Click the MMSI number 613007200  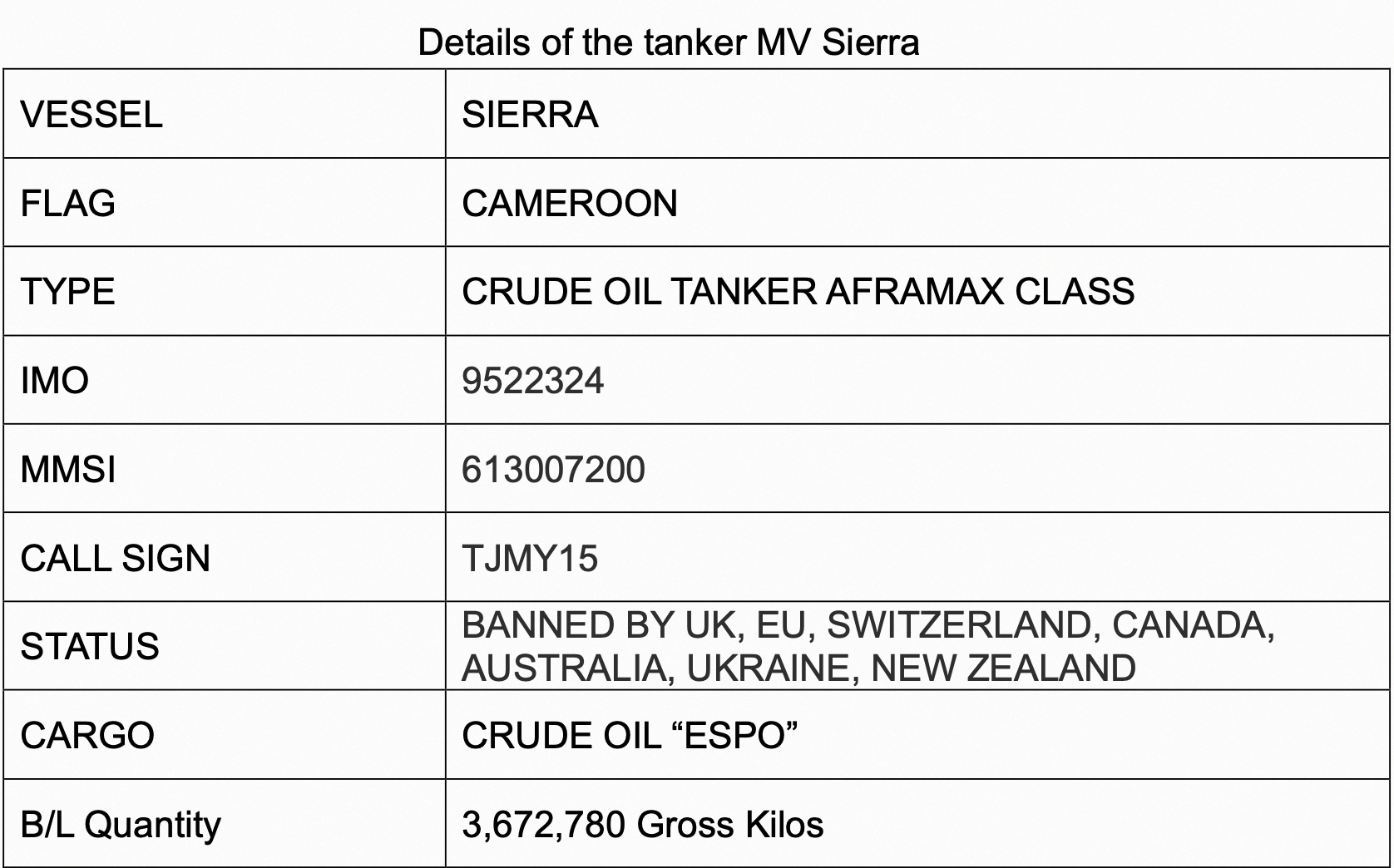coord(553,470)
